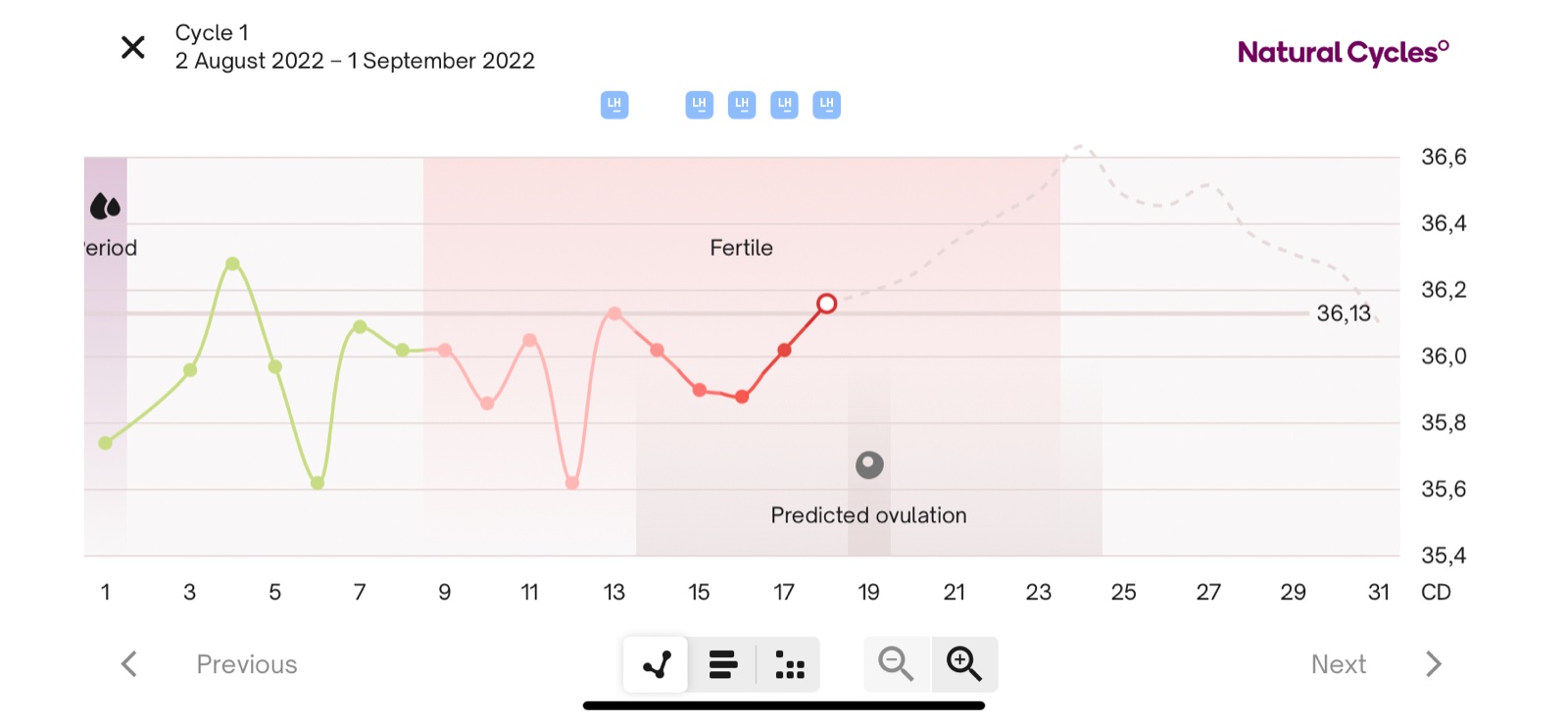Select the open red data point on day 18

click(826, 304)
